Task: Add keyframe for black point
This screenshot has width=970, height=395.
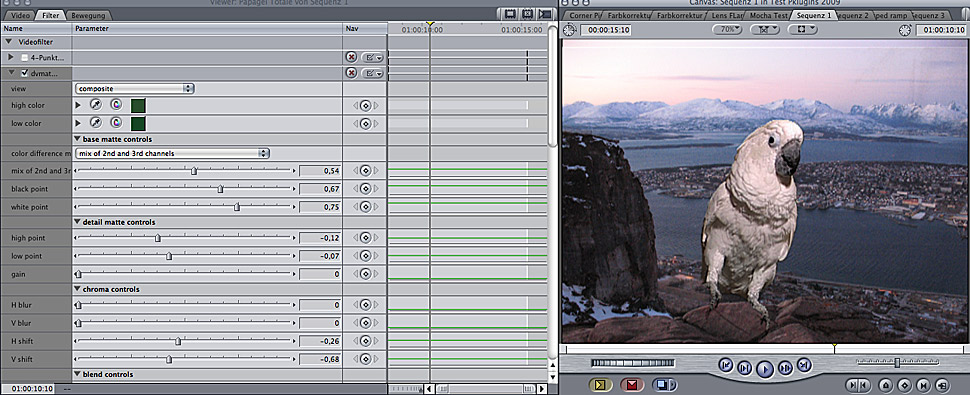Action: [365, 189]
